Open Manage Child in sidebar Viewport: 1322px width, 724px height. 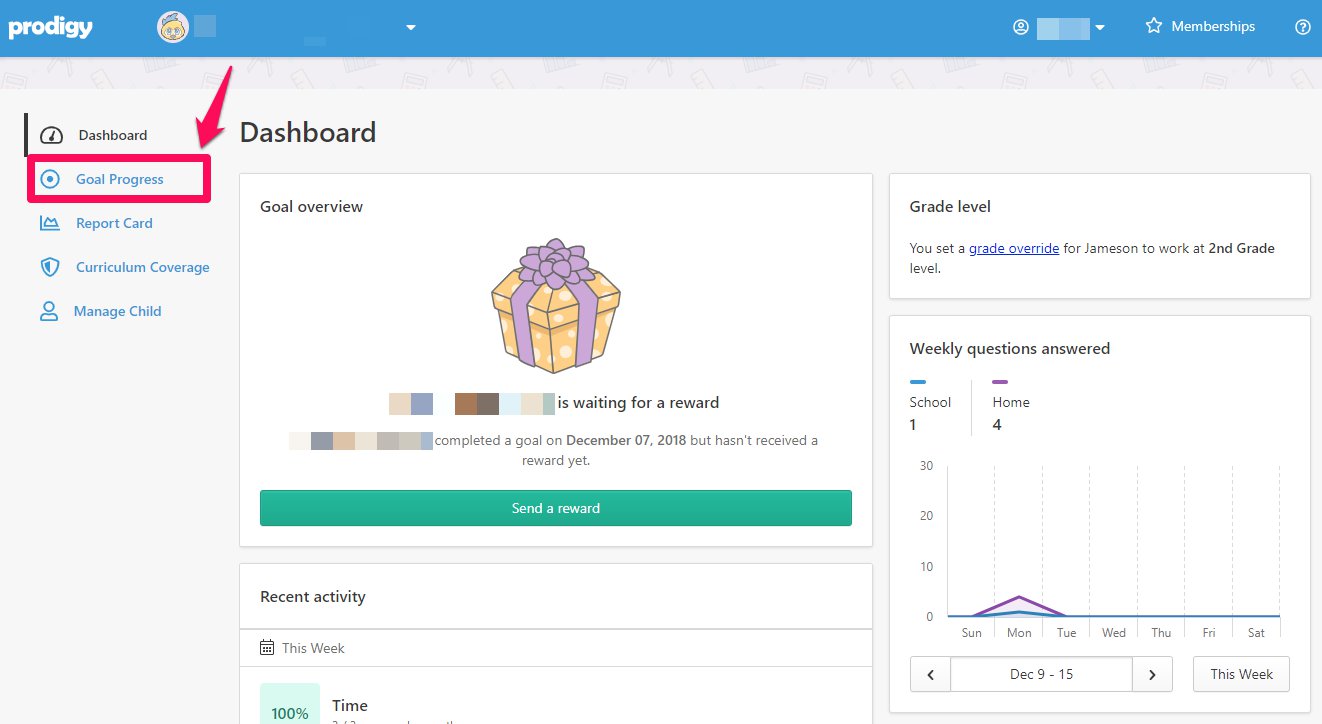click(x=117, y=311)
